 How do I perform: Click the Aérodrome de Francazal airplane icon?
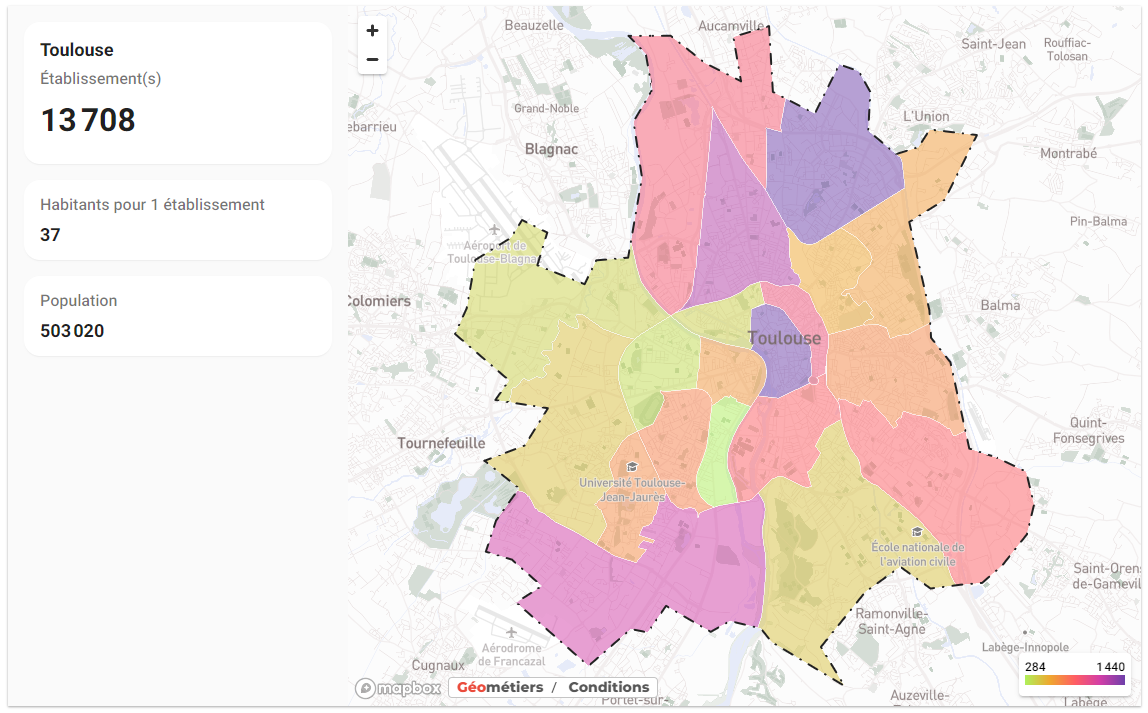click(x=511, y=632)
